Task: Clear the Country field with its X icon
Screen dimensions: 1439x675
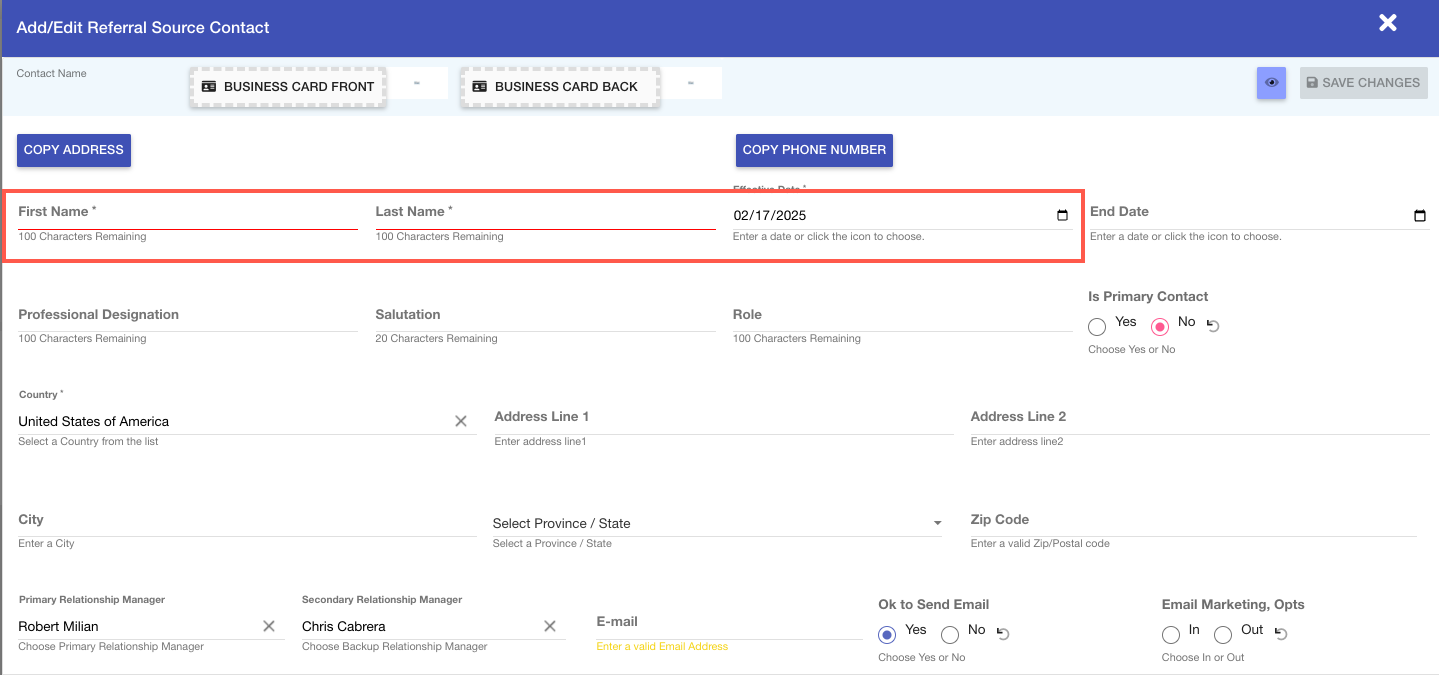Action: [461, 421]
